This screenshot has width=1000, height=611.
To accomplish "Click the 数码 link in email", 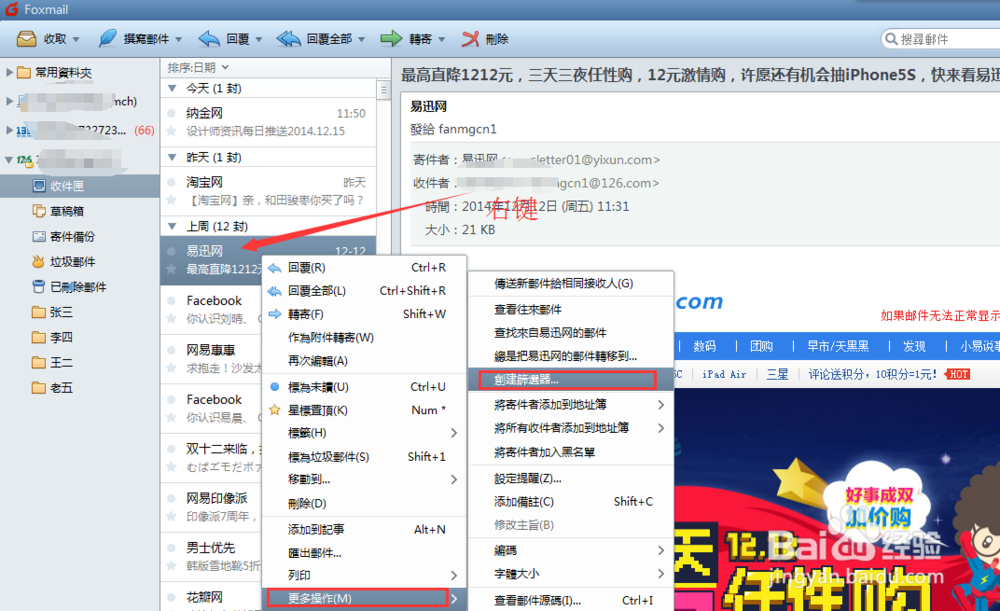I will [704, 346].
